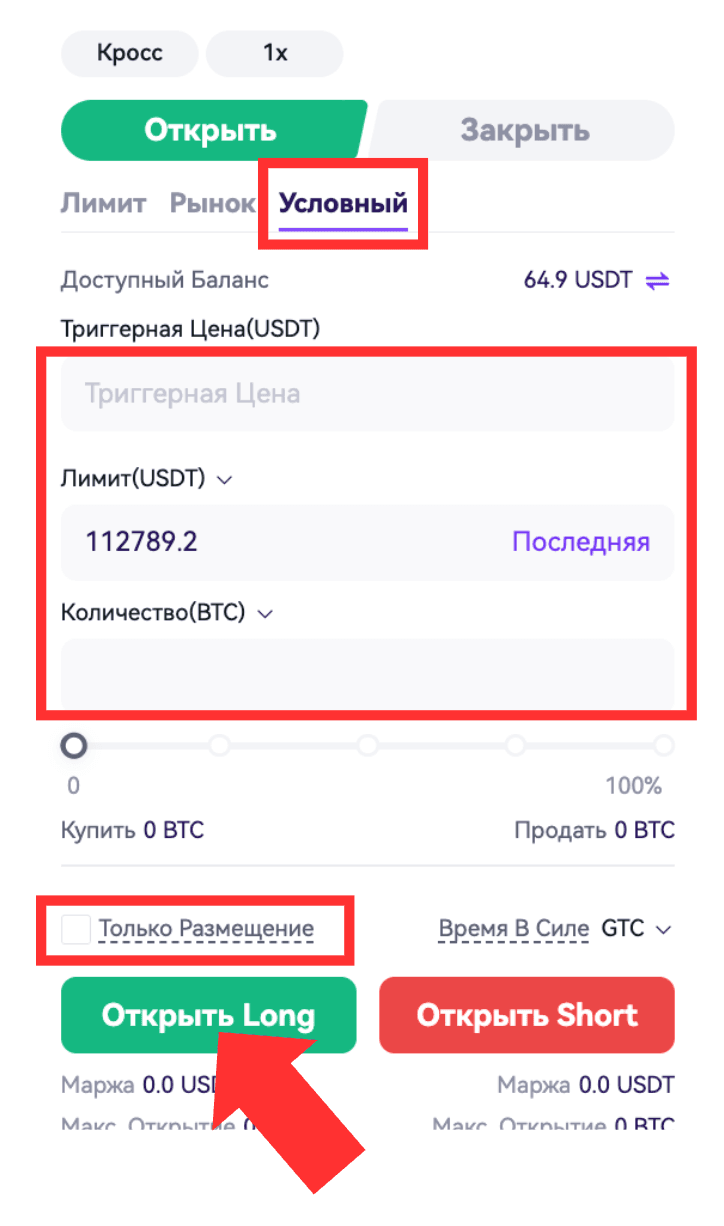Switch to the Лимит order tab
This screenshot has height=1226, width=724.
(x=103, y=203)
